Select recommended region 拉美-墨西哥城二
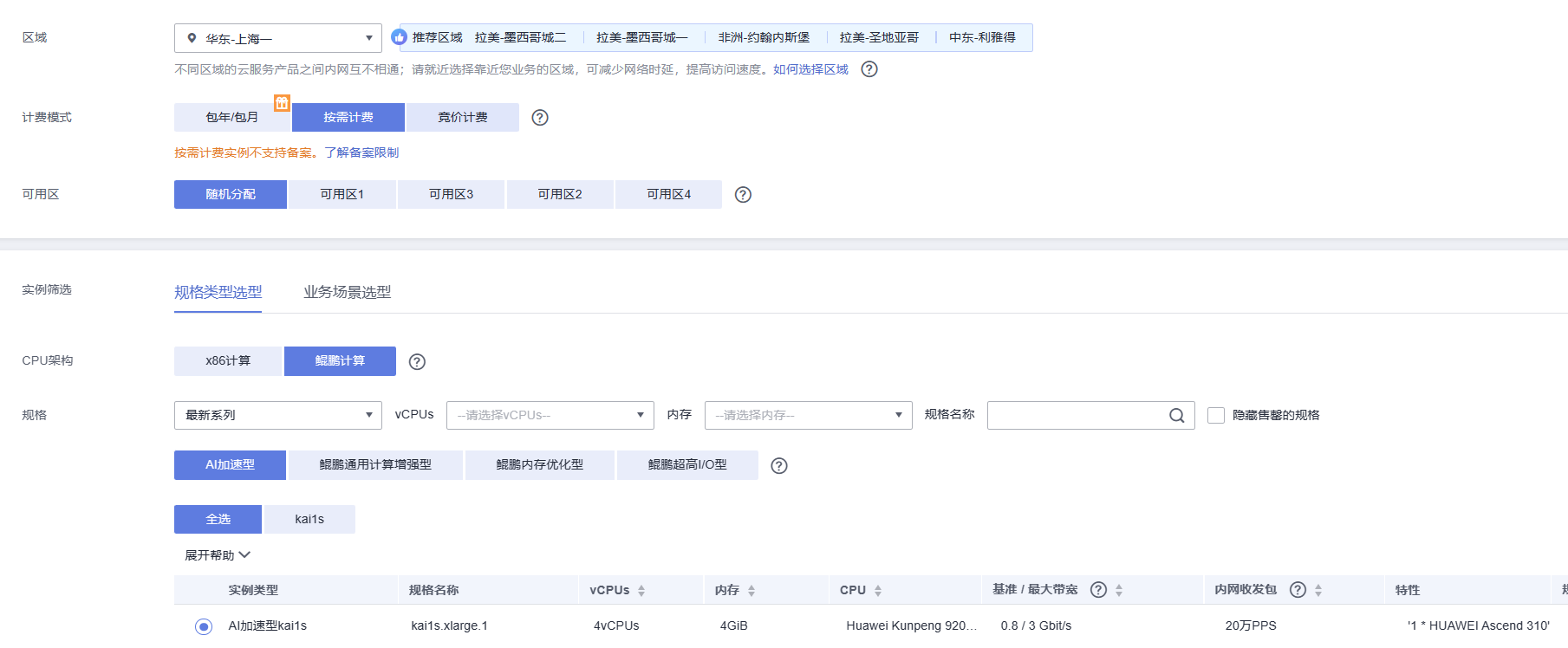This screenshot has width=1568, height=648. (520, 37)
